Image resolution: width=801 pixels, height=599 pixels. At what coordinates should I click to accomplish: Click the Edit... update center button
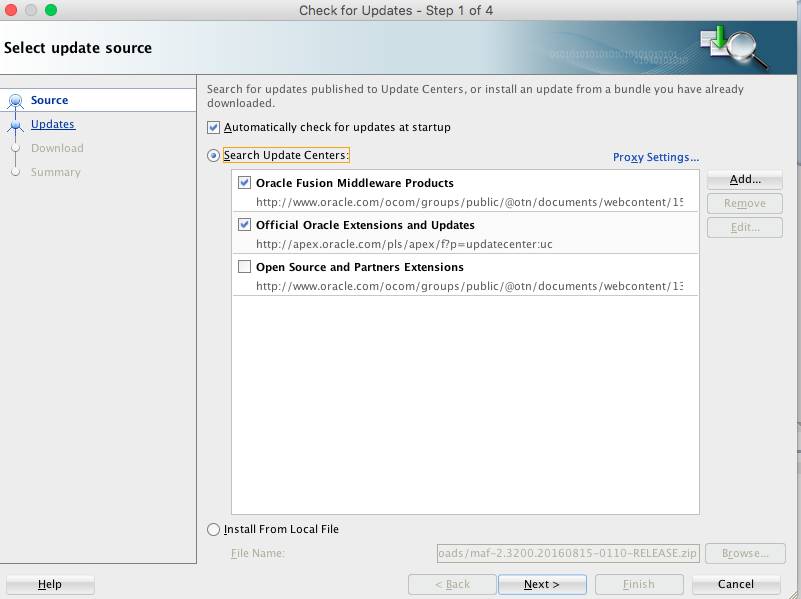pos(745,227)
